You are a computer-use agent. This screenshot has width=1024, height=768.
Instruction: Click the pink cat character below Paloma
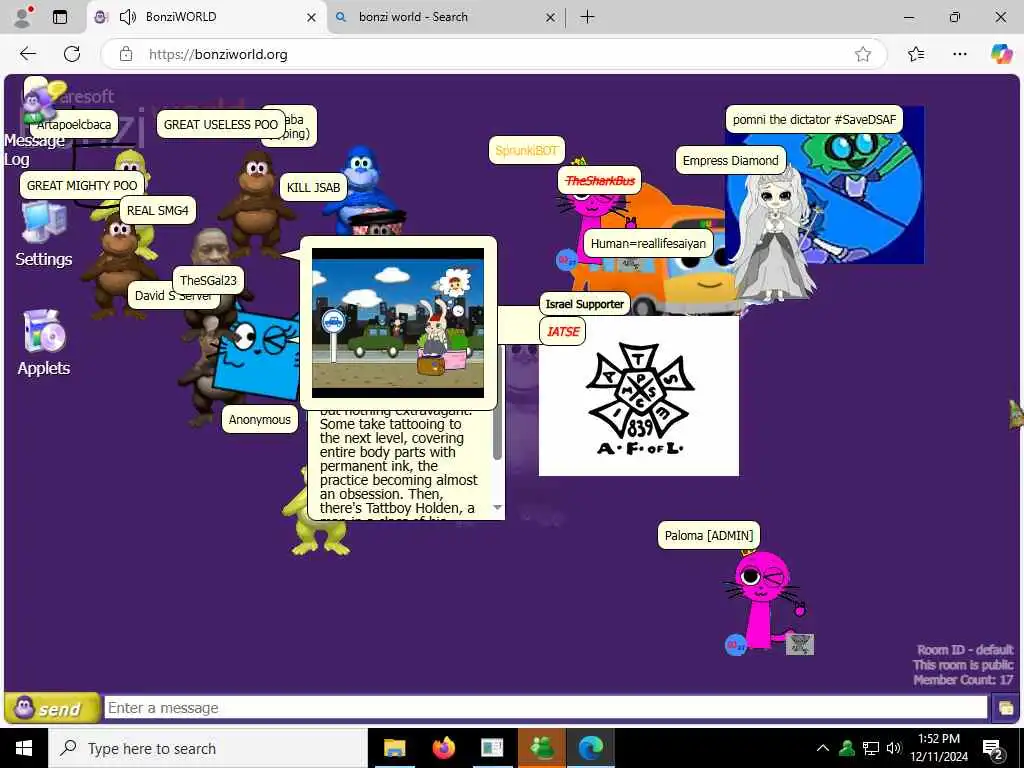pos(763,601)
